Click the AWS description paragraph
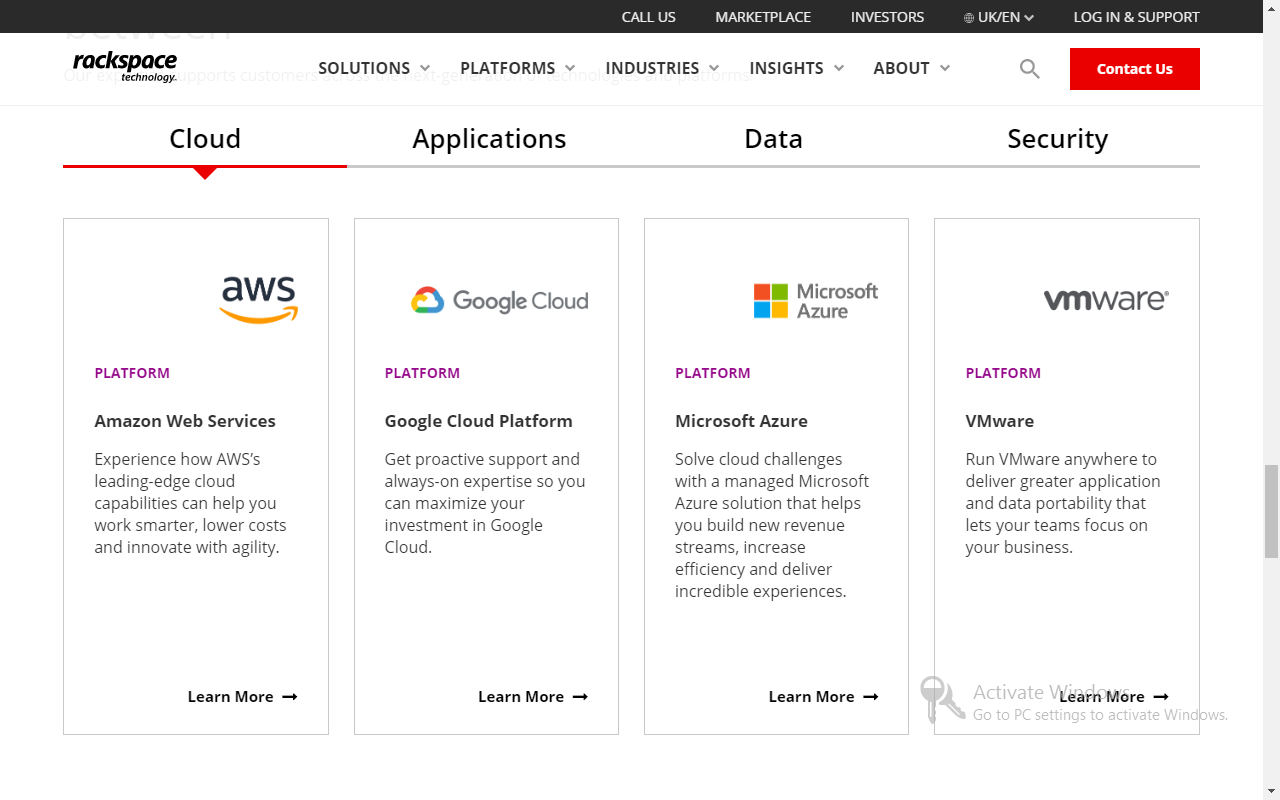This screenshot has height=800, width=1280. point(190,503)
